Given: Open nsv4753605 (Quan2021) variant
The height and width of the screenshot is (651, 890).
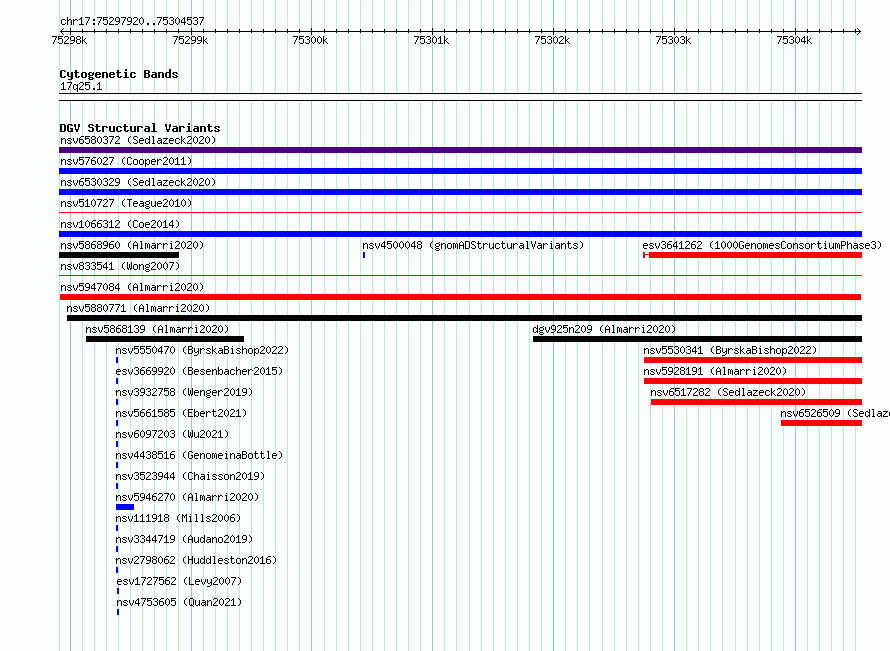Looking at the screenshot, I should [x=179, y=602].
